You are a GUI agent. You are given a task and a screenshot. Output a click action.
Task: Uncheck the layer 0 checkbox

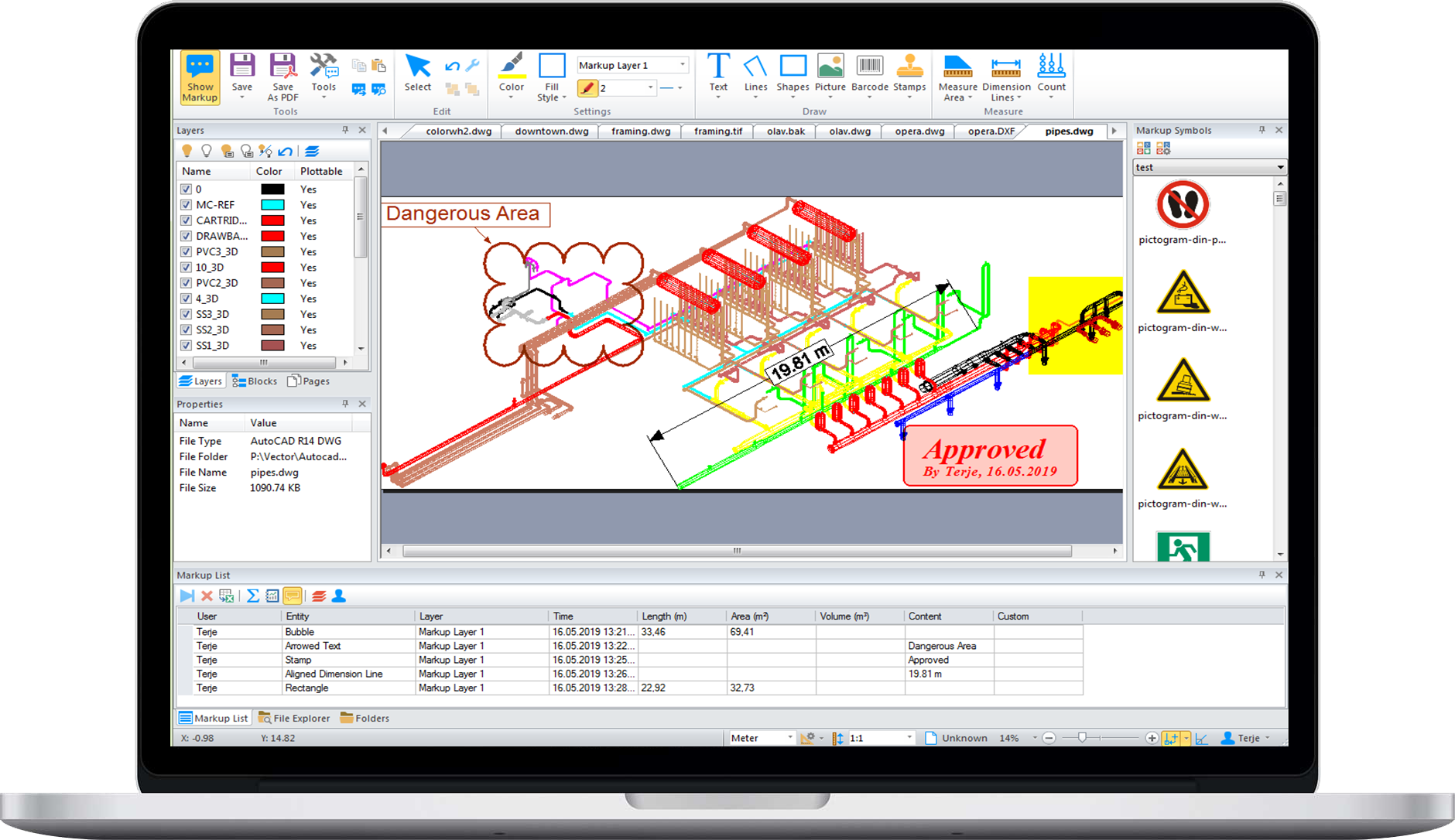tap(186, 189)
